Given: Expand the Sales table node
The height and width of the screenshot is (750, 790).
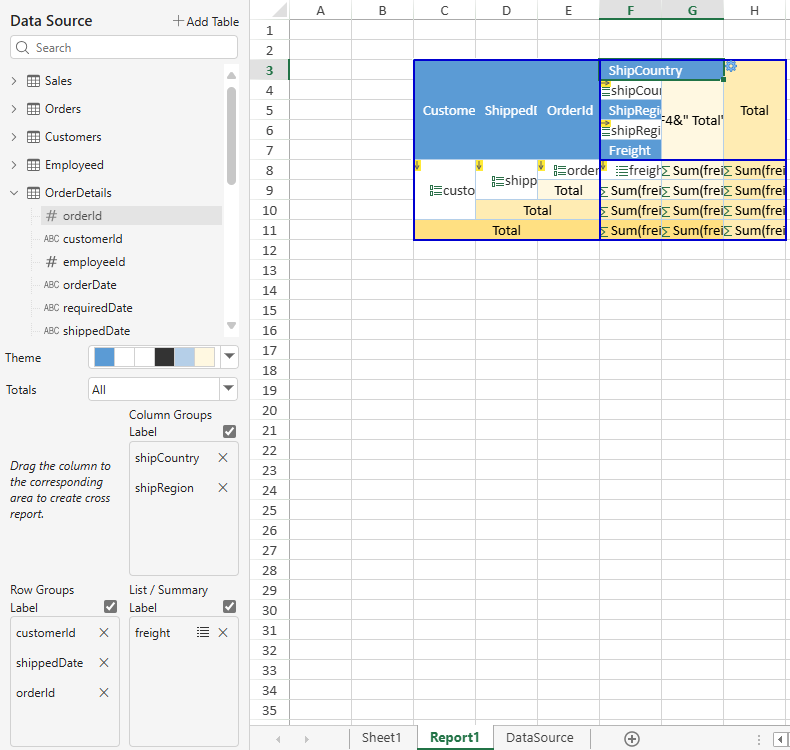Looking at the screenshot, I should pos(14,81).
